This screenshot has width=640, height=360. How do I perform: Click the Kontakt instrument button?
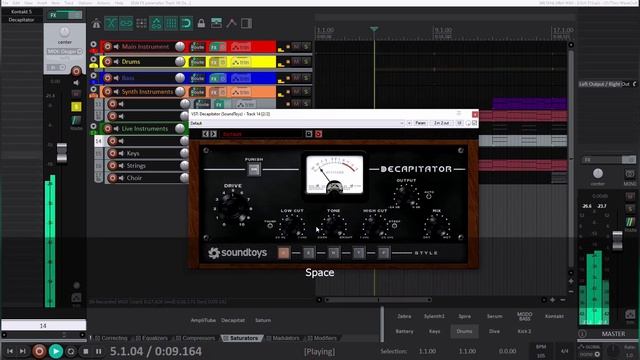tap(554, 316)
